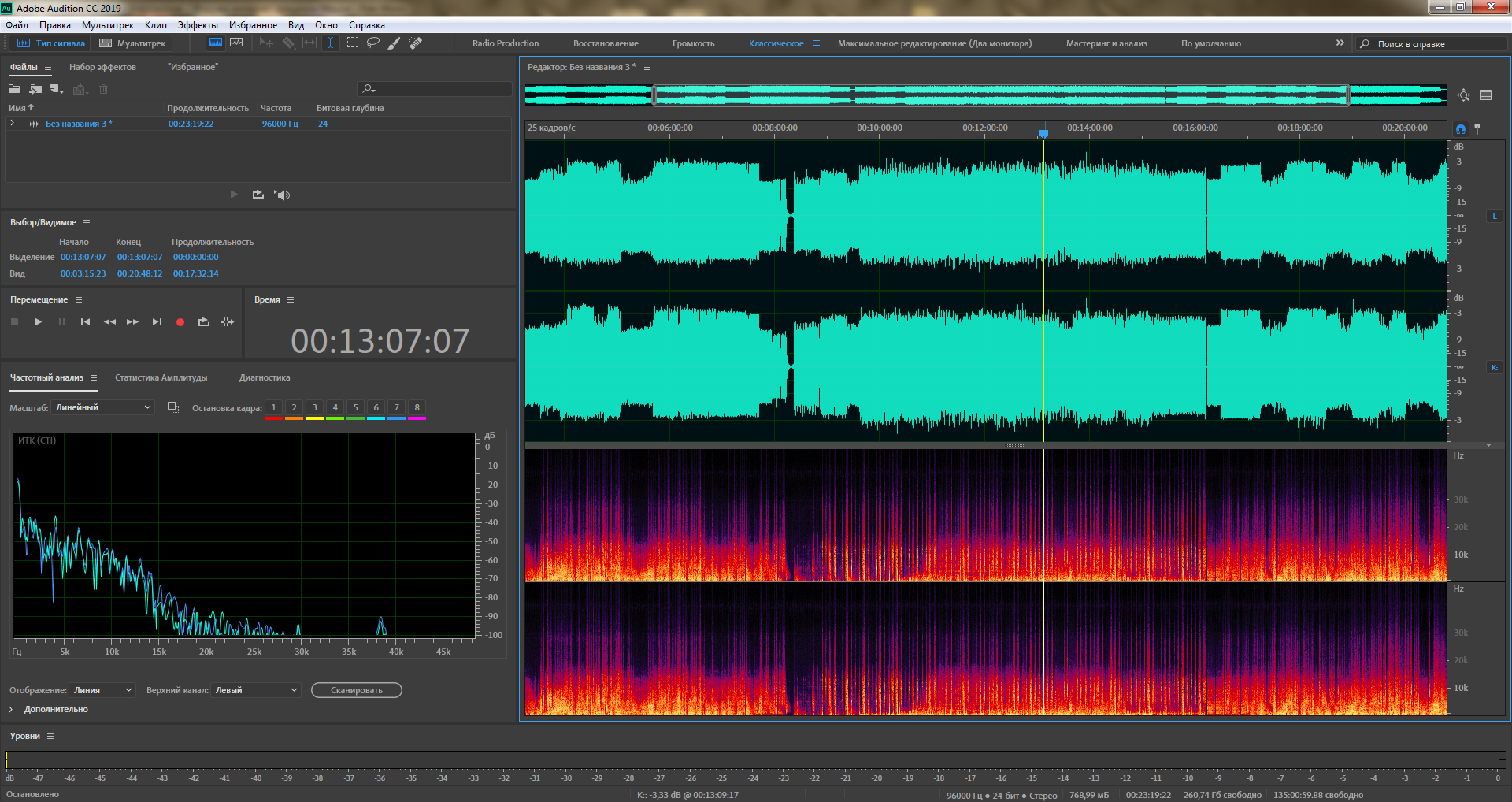The width and height of the screenshot is (1512, 802).
Task: Select the Lasso Selection tool
Action: pyautogui.click(x=373, y=43)
